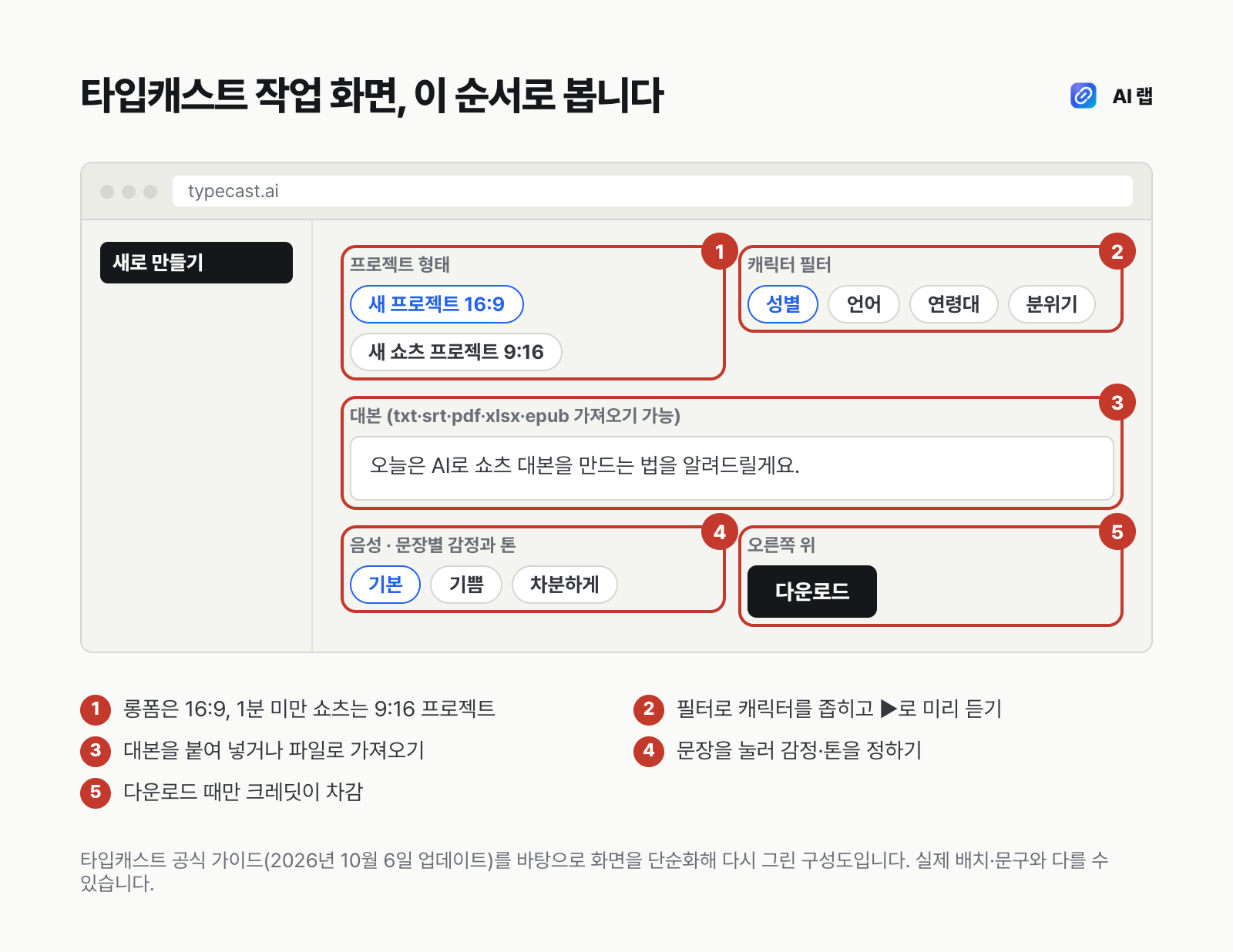
Task: Choose the 언어 character filter
Action: click(864, 304)
